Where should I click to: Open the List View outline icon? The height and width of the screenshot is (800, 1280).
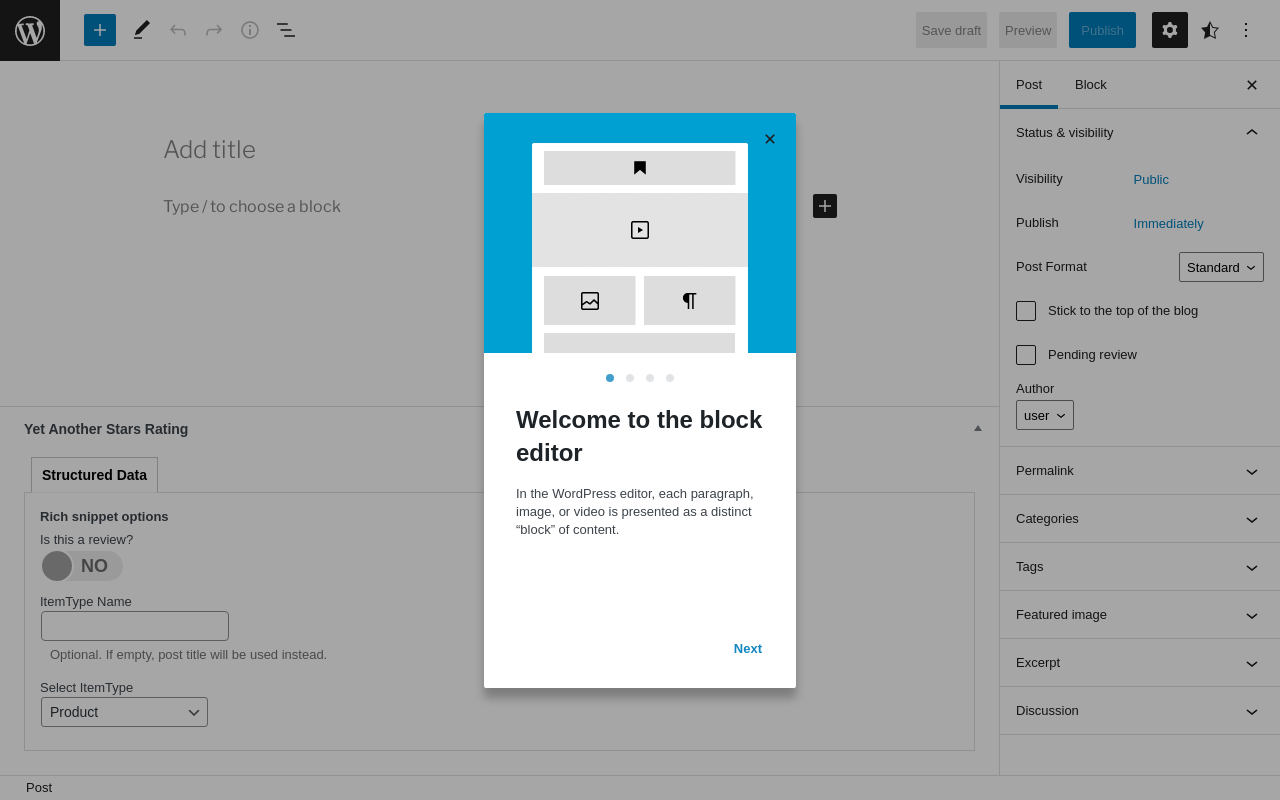pyautogui.click(x=286, y=30)
